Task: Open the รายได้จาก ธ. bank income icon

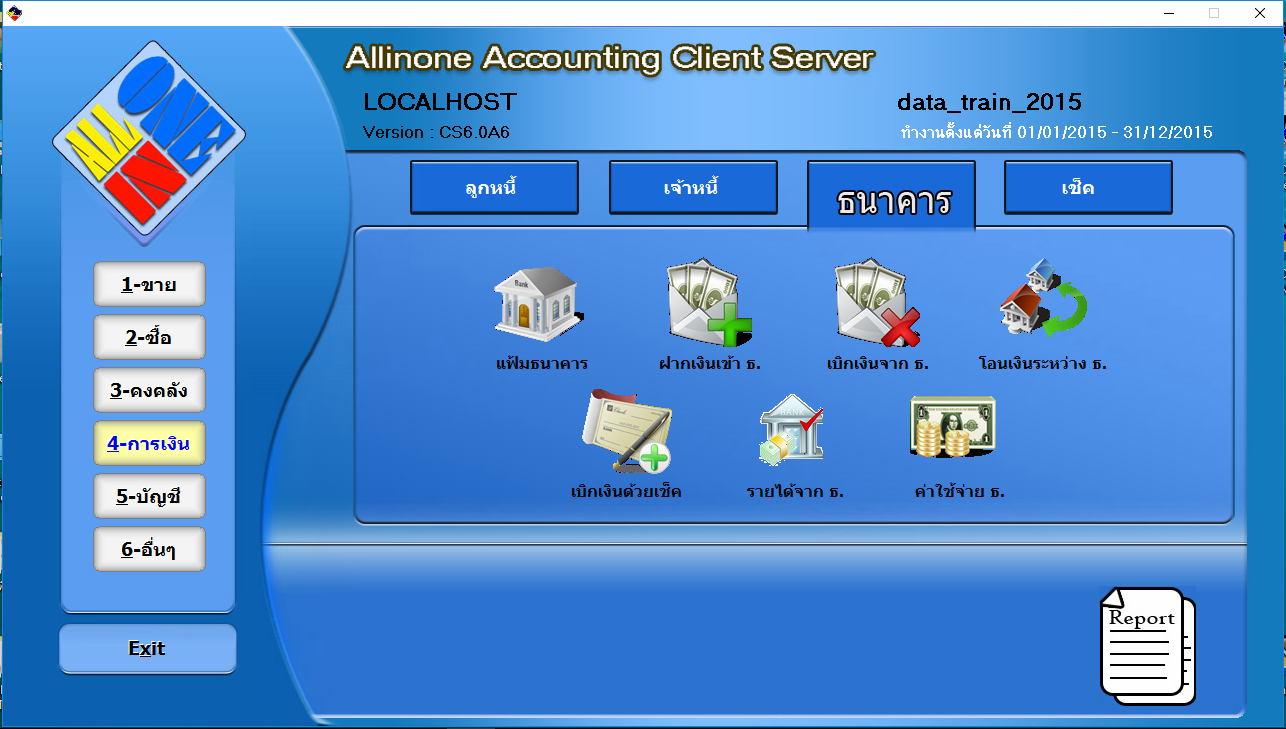Action: click(792, 428)
